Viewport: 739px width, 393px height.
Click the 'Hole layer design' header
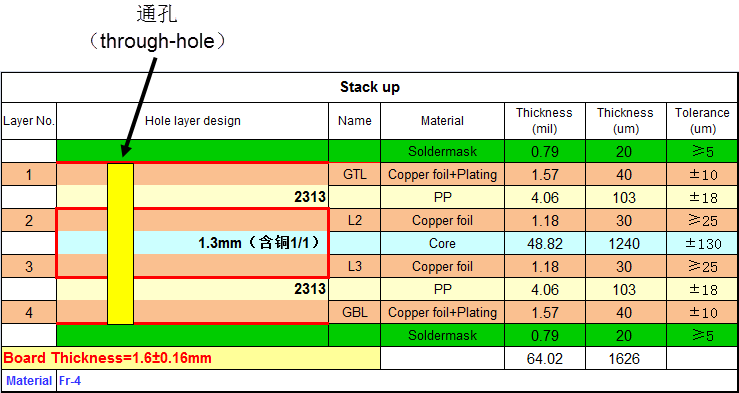[192, 121]
